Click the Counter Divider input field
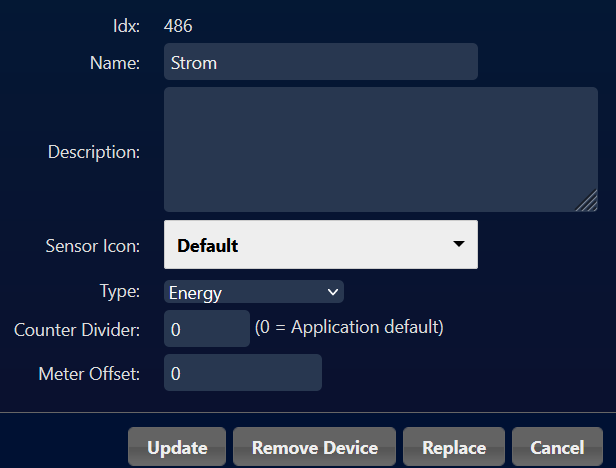616x468 pixels. [207, 329]
